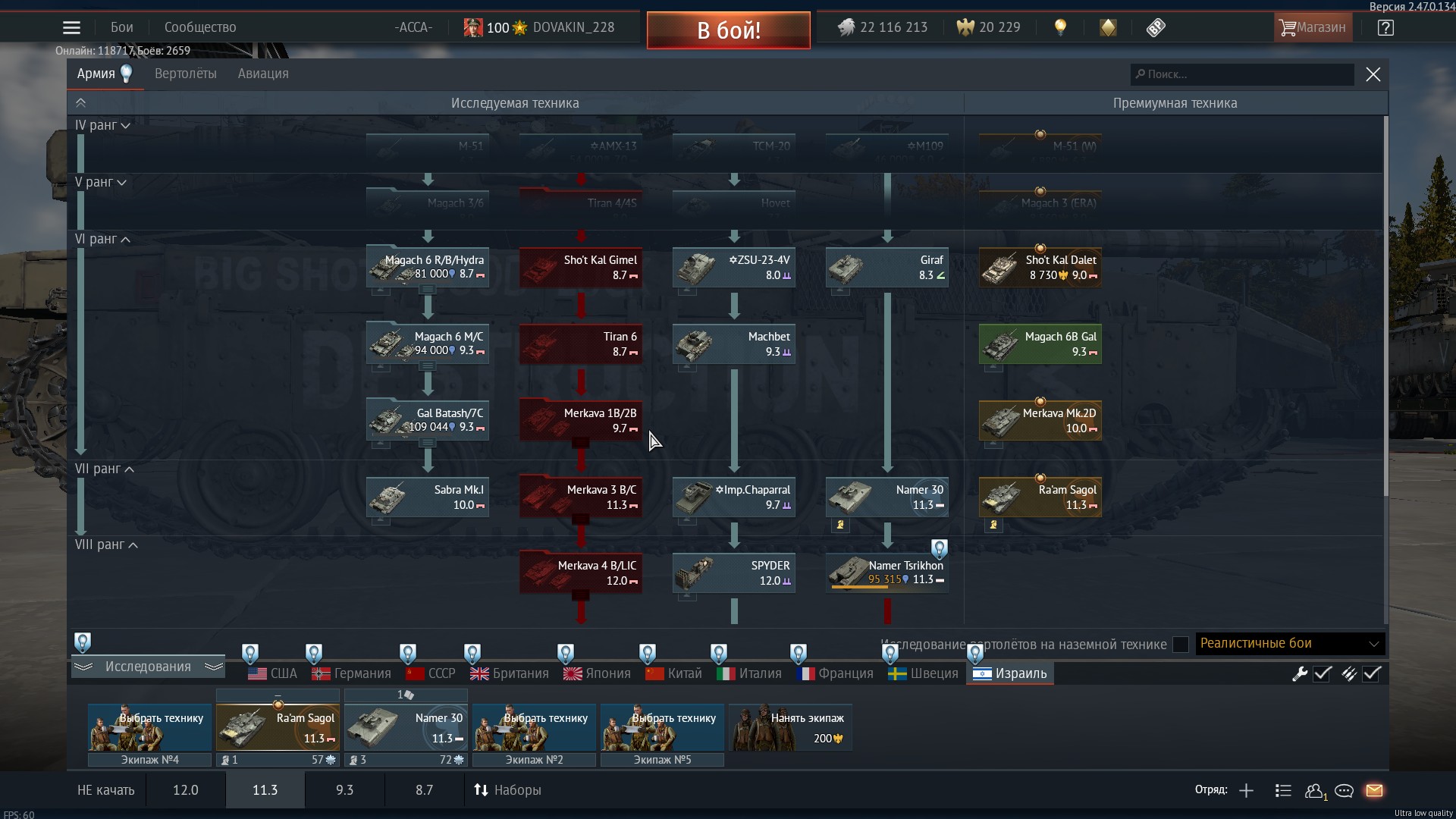Open the battle pass ticket icon
Image resolution: width=1456 pixels, height=819 pixels.
coord(1155,28)
